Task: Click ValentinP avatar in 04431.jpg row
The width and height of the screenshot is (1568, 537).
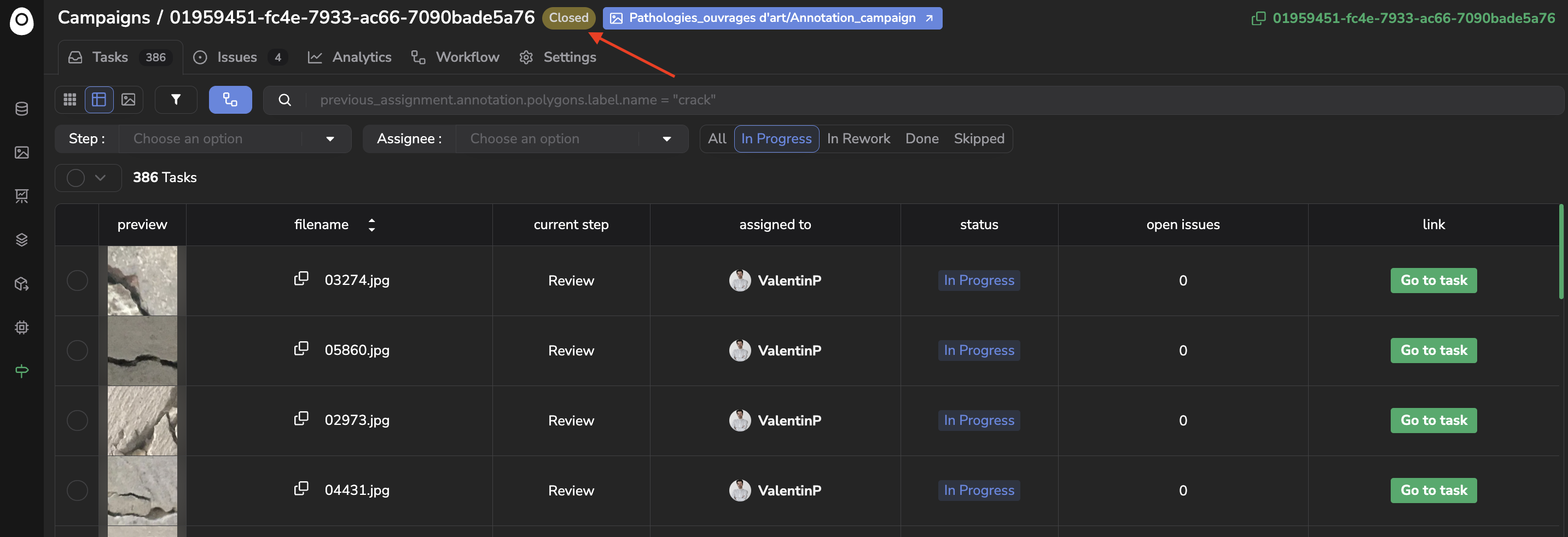Action: pos(740,490)
